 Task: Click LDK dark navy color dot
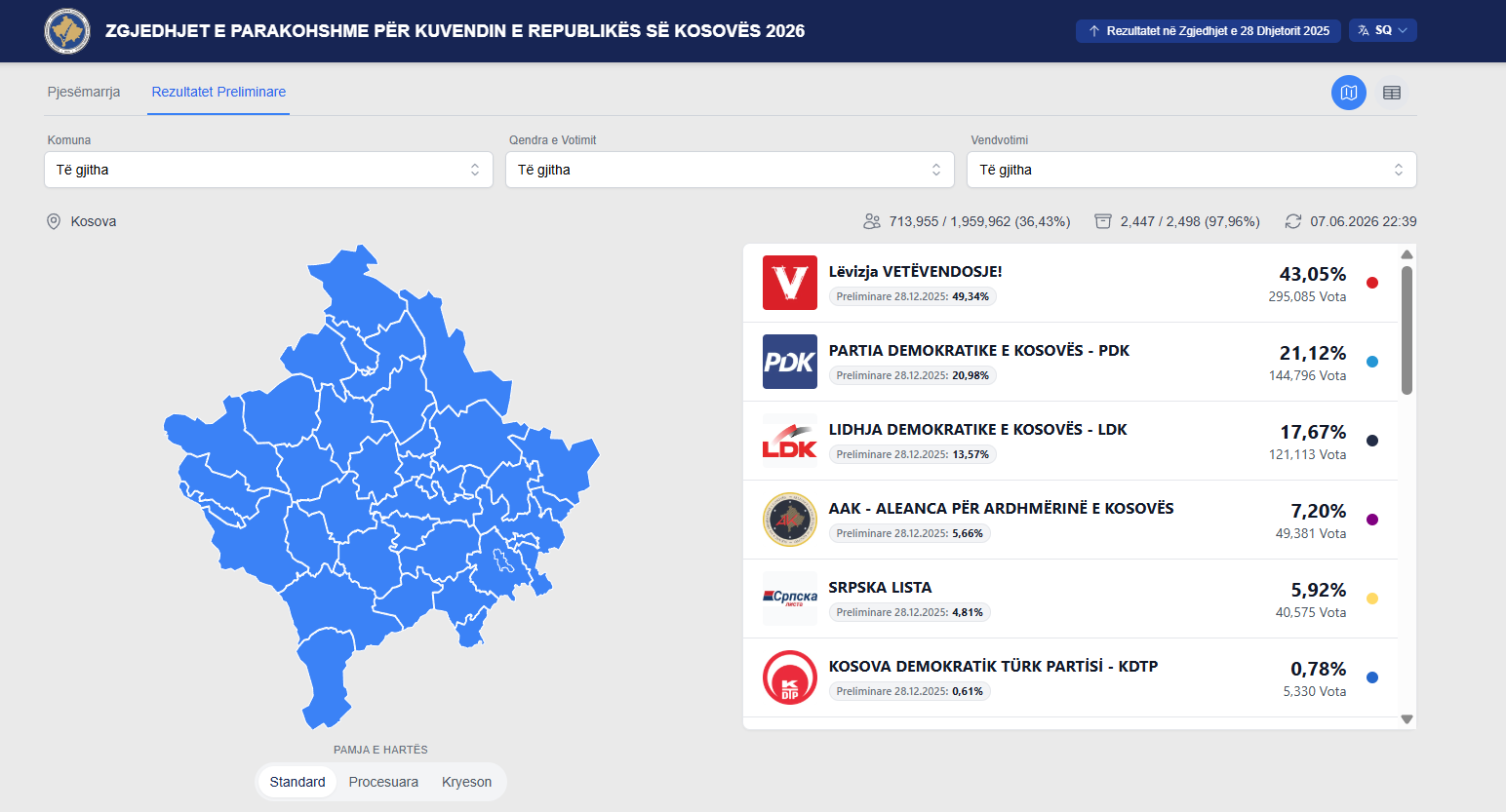coord(1372,441)
